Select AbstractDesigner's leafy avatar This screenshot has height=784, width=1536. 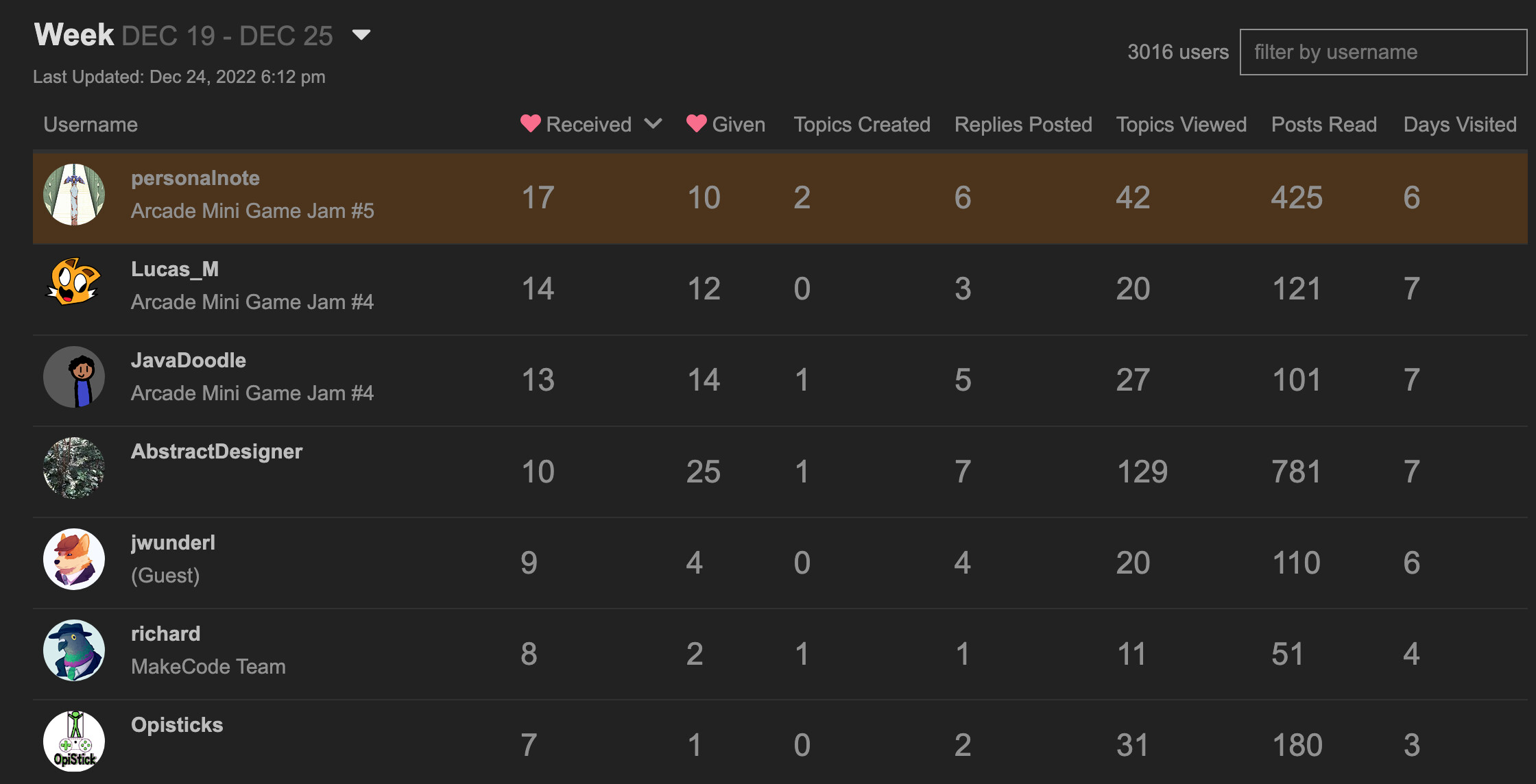[x=74, y=468]
